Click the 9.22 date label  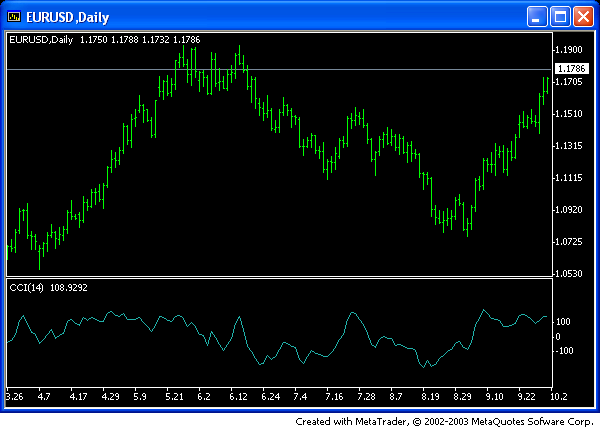(x=527, y=396)
